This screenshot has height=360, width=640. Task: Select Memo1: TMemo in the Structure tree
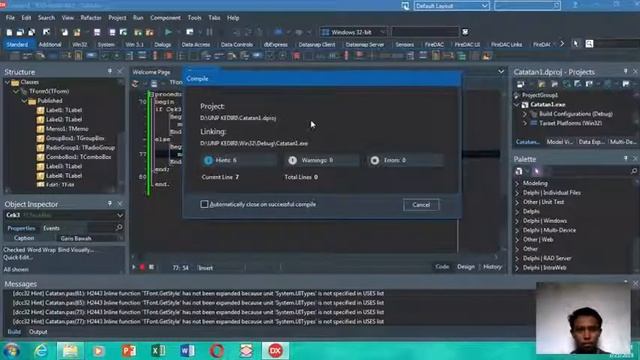tap(67, 129)
